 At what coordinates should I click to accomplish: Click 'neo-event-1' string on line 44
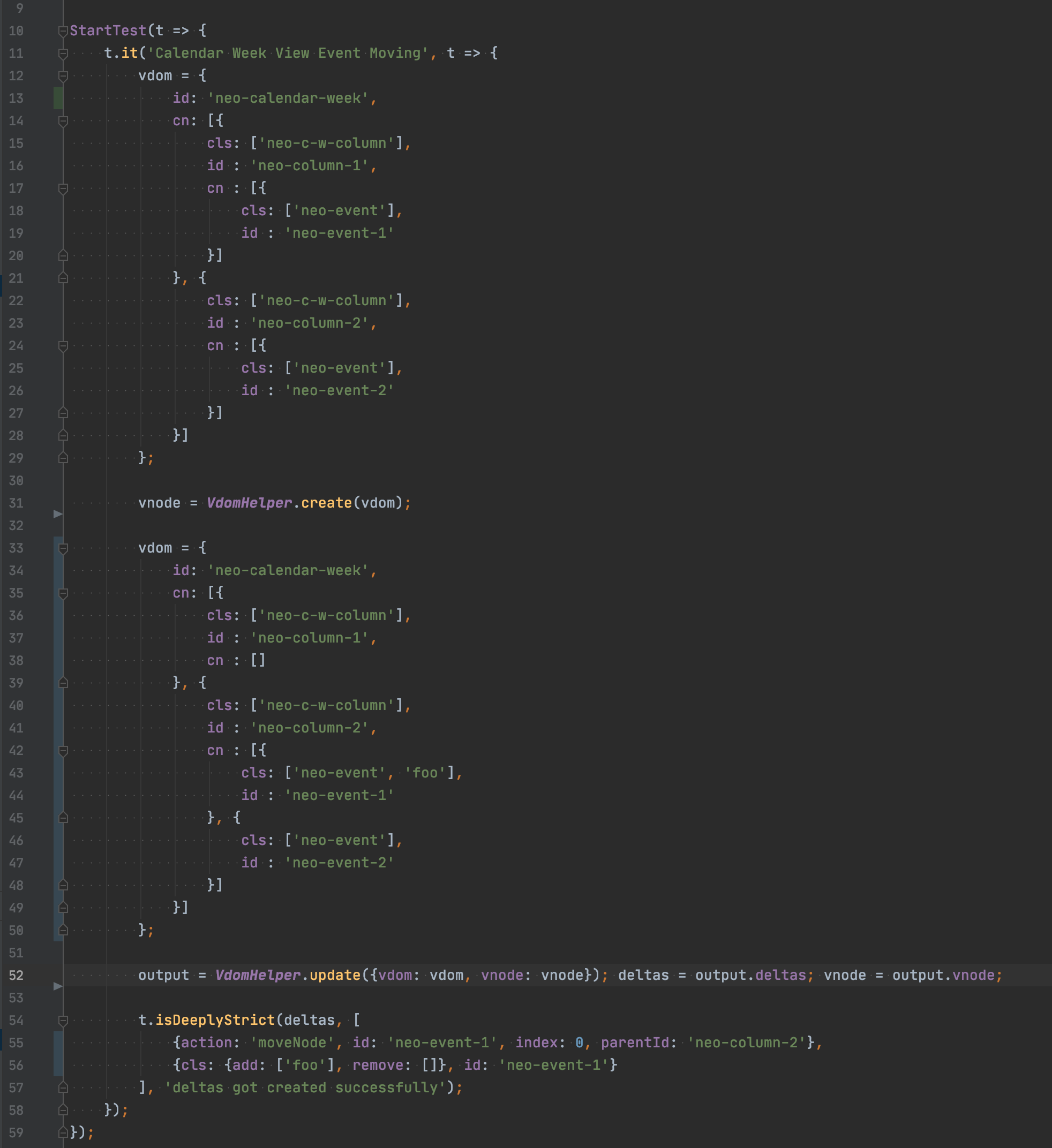coord(340,795)
